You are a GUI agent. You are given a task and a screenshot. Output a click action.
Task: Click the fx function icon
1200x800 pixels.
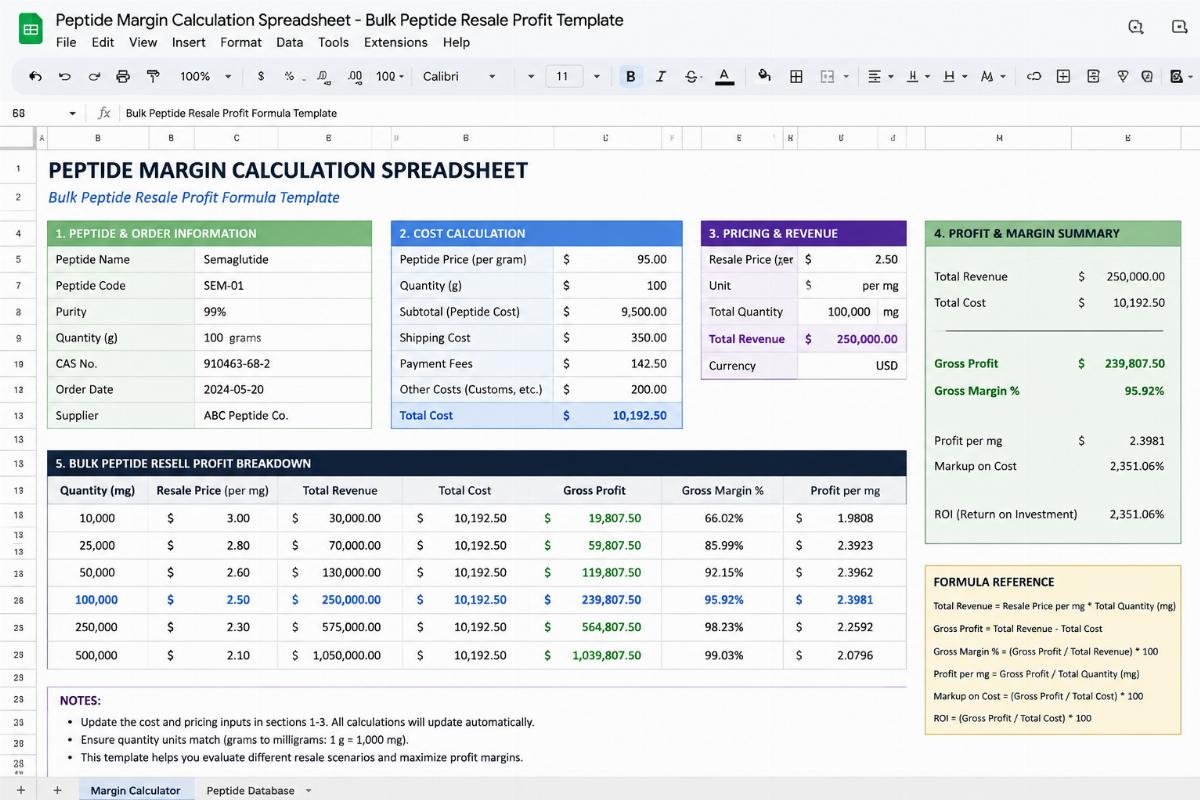point(104,113)
